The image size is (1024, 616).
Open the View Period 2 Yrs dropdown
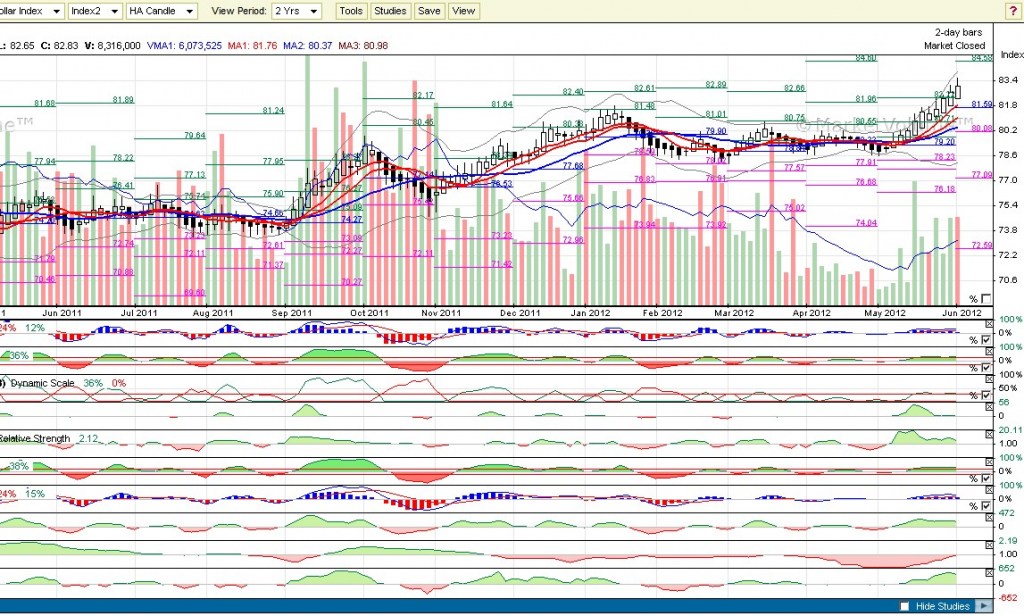[x=296, y=11]
